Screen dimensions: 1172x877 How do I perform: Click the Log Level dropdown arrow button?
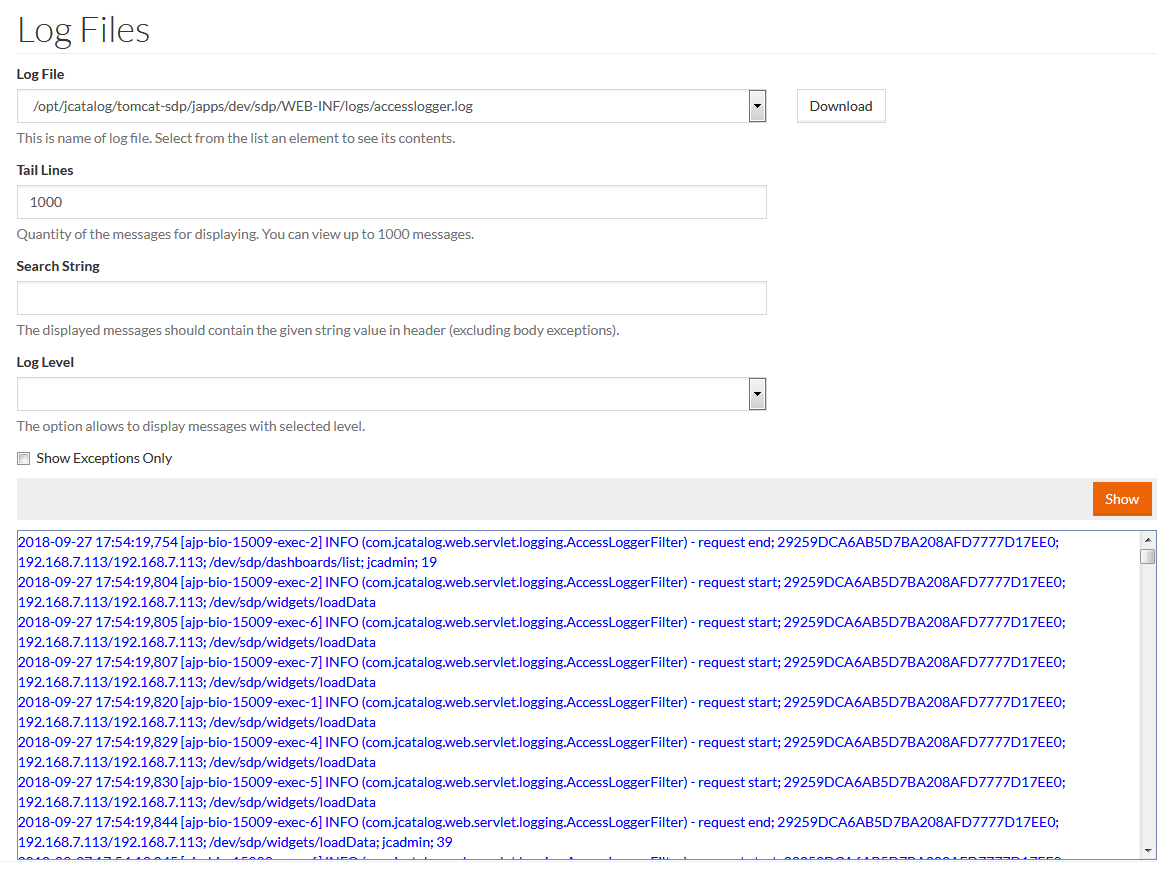coord(757,394)
